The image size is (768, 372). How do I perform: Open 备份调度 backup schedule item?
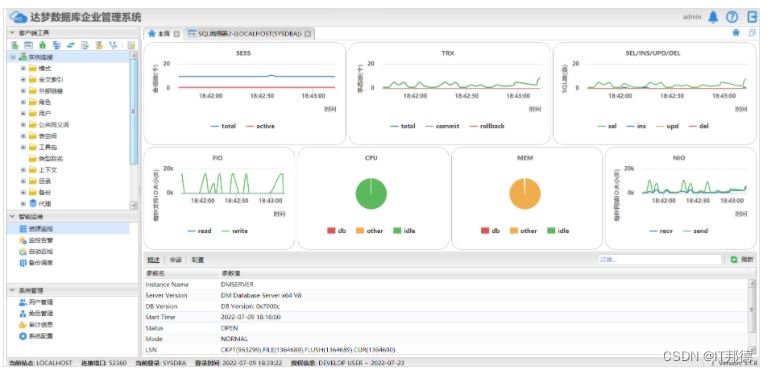36,263
